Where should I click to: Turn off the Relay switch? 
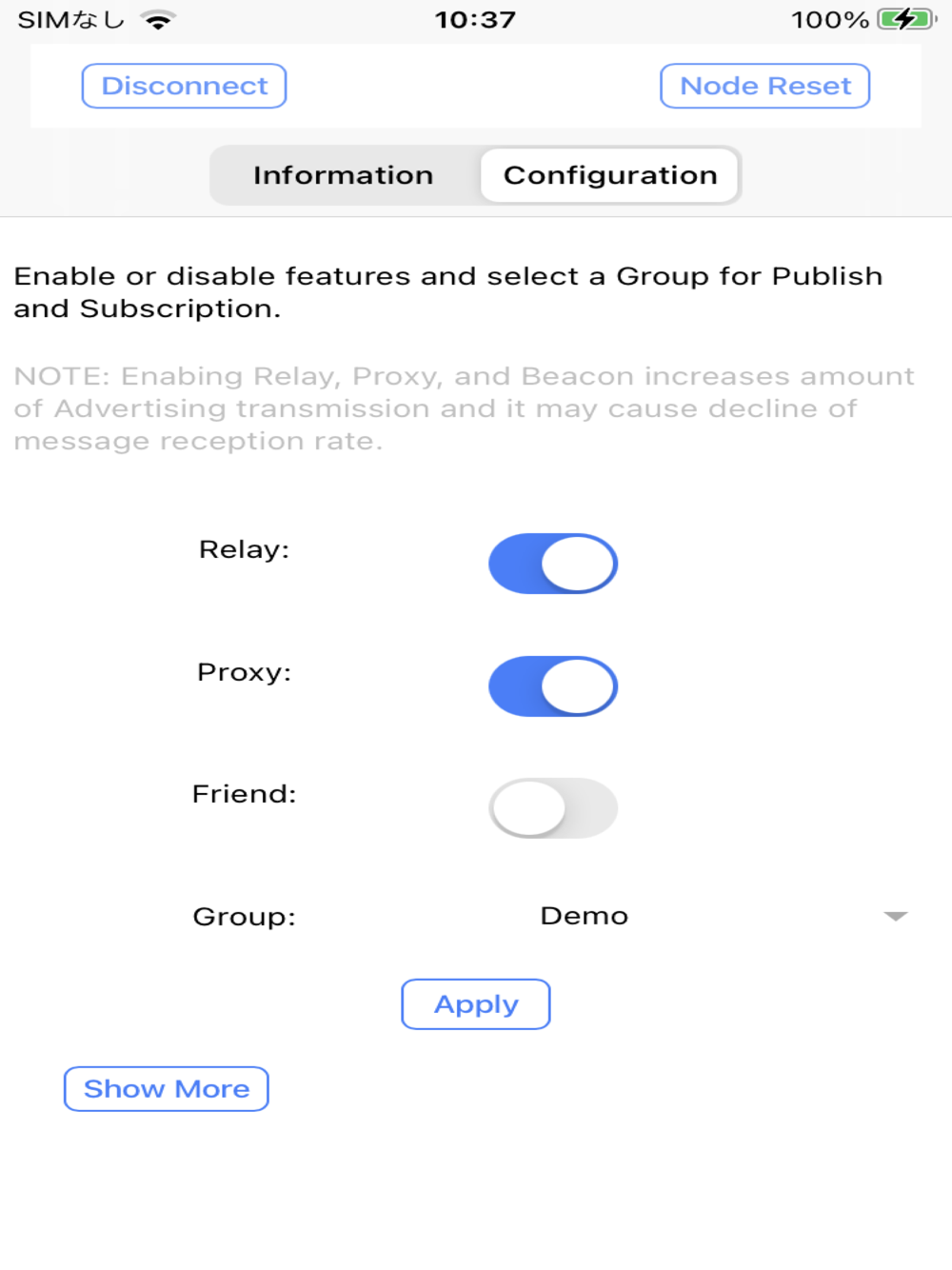coord(553,564)
